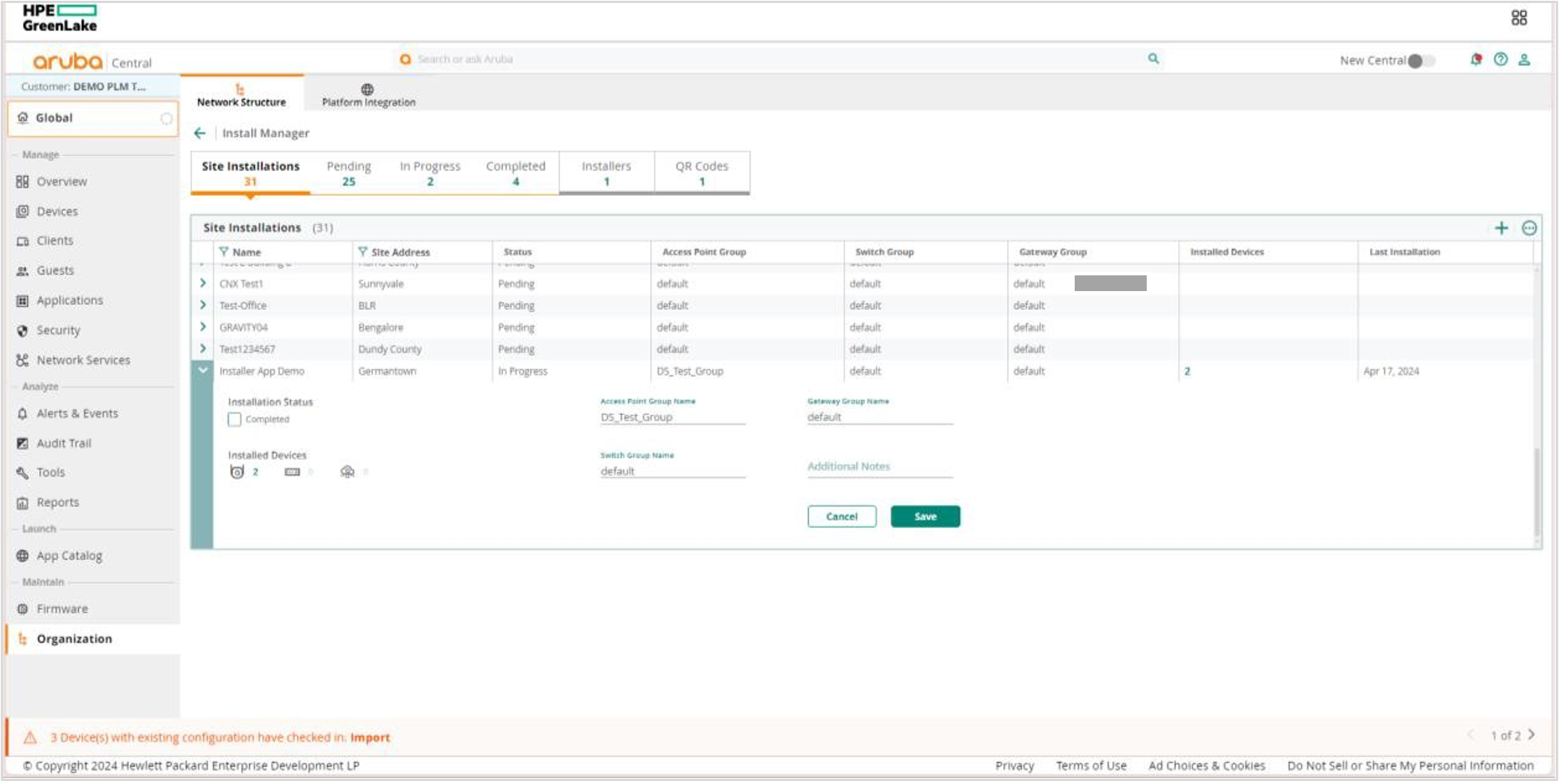Select the Global scope selector
1561x784 pixels.
53,117
